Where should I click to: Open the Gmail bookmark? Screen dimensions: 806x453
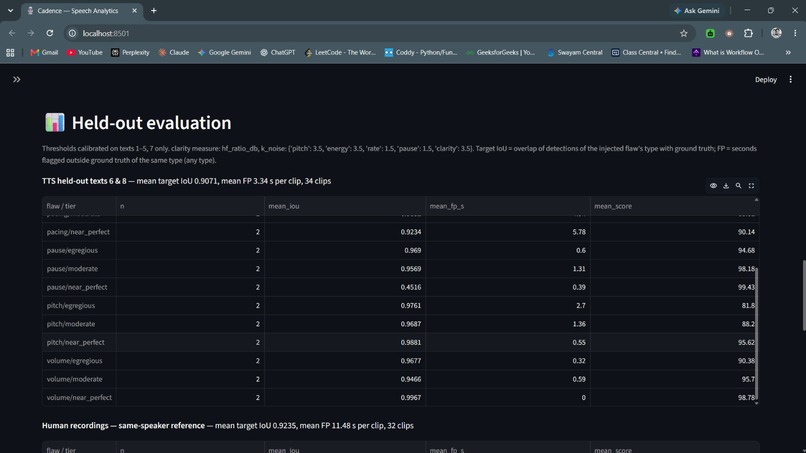point(44,52)
